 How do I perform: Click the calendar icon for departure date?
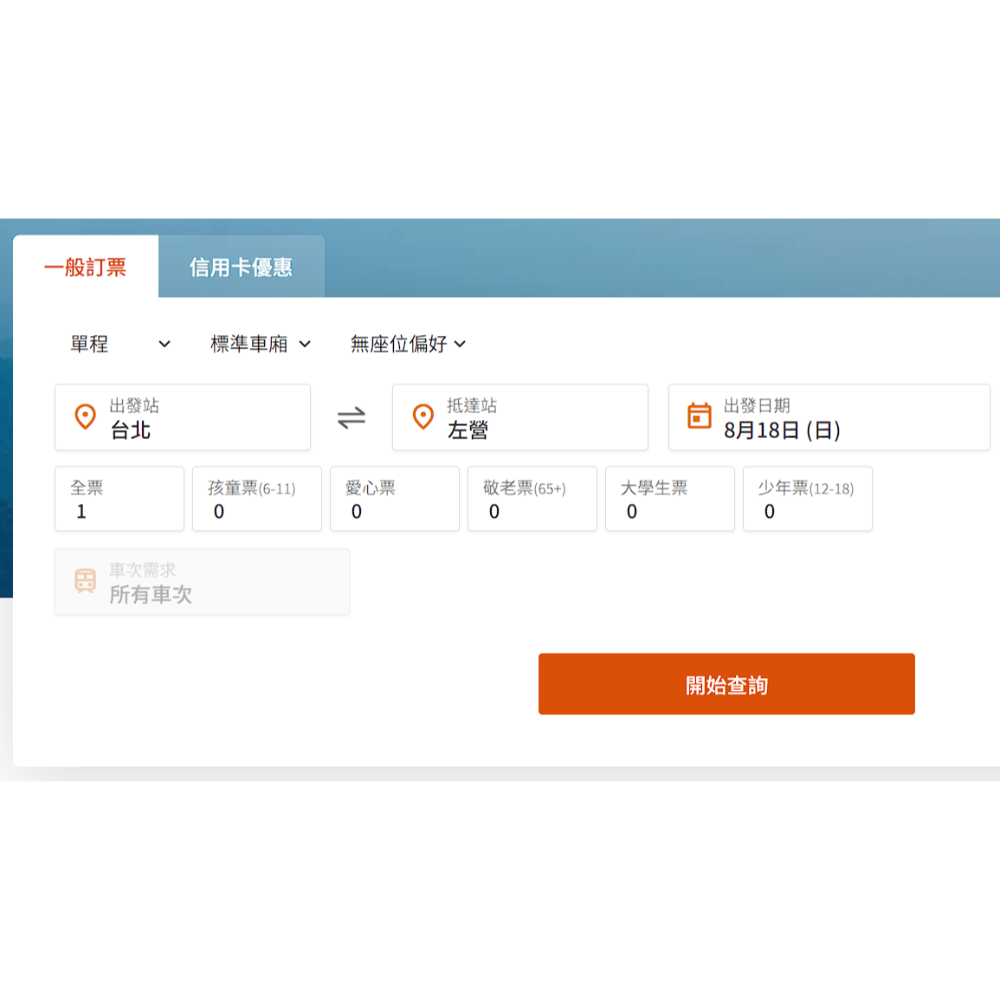tap(700, 417)
